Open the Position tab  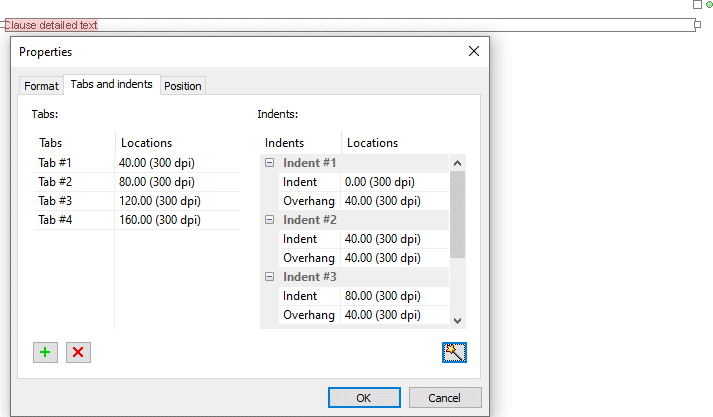click(183, 86)
